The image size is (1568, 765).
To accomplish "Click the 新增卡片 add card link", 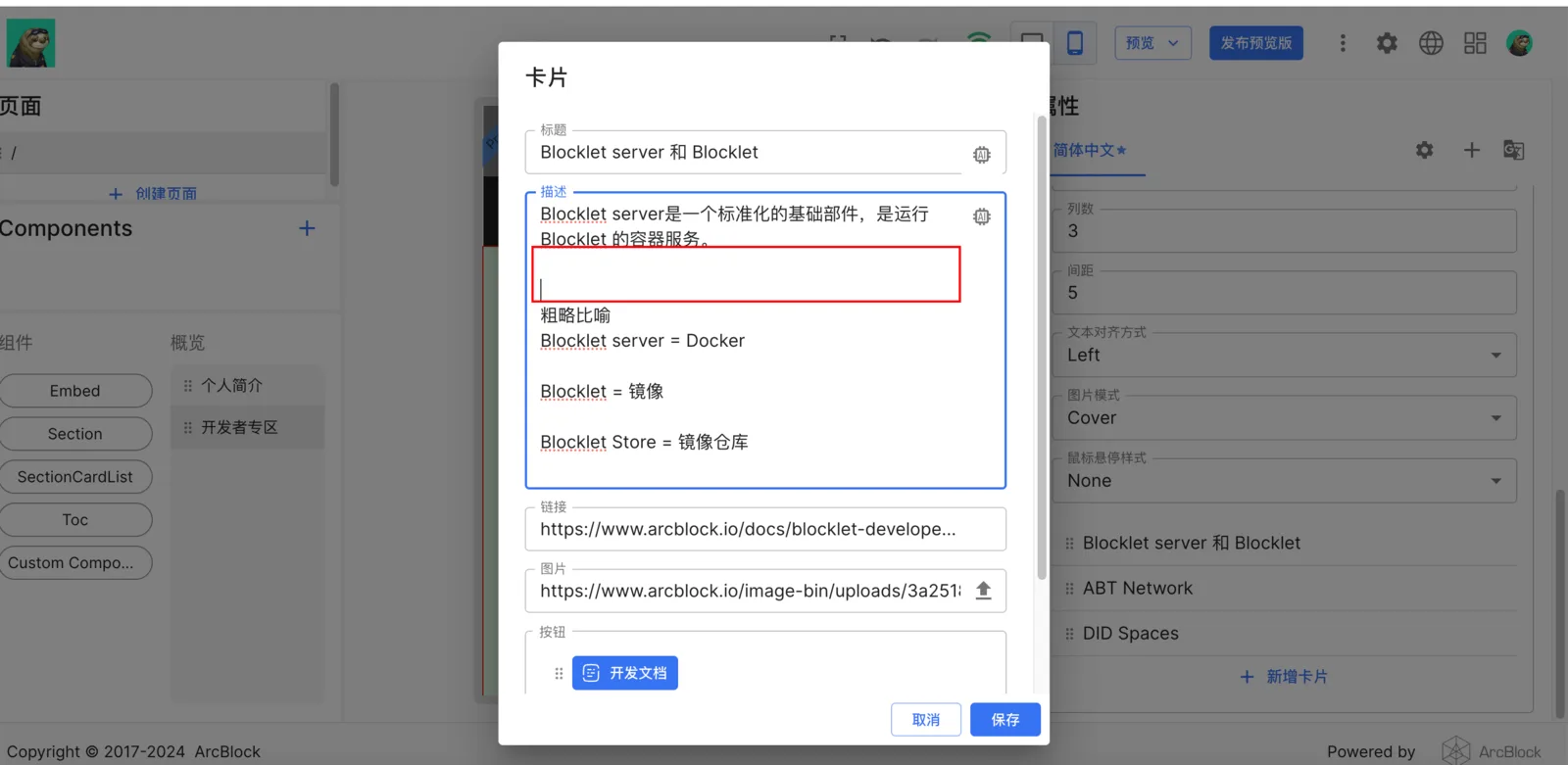I will tap(1284, 677).
